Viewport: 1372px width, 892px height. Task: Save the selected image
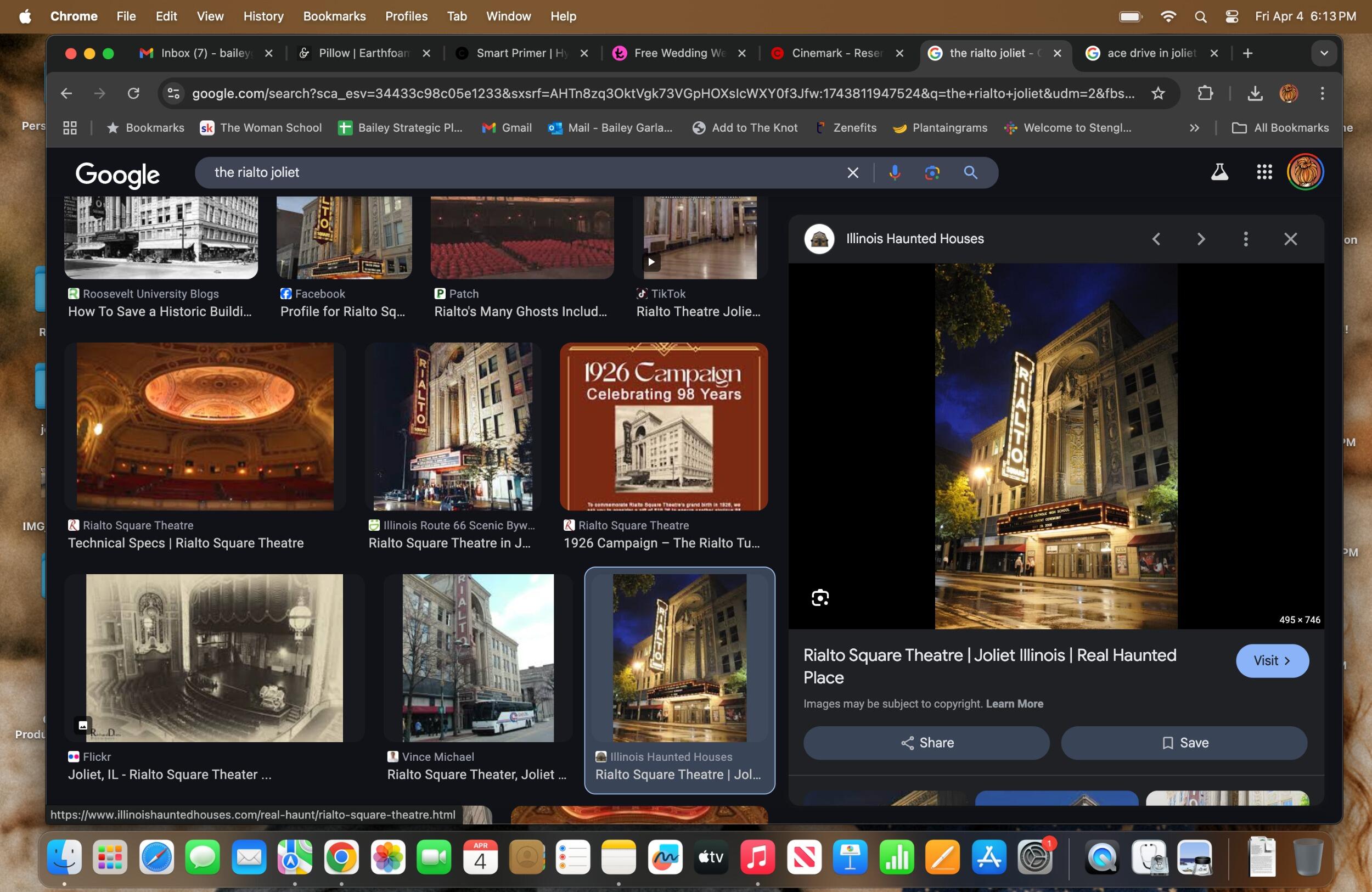coord(1184,743)
